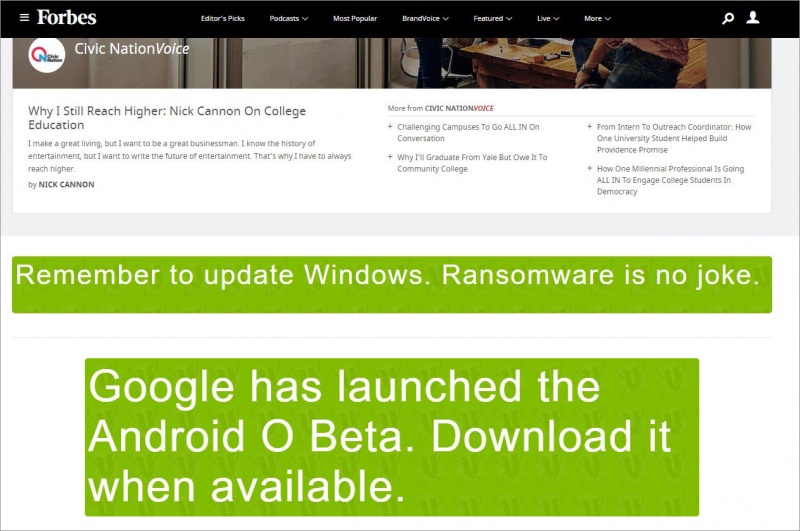Open How One Millennial Professional article
The image size is (800, 531).
[x=670, y=180]
